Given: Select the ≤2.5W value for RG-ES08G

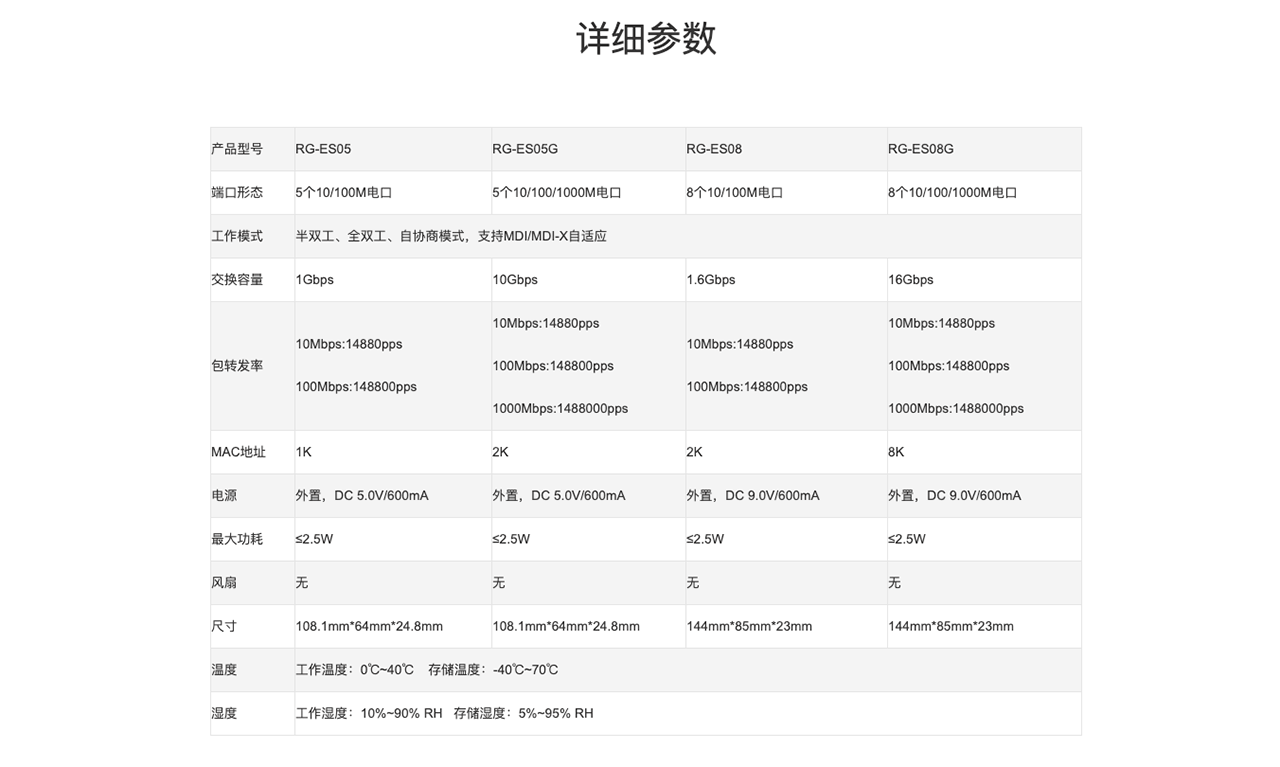Looking at the screenshot, I should point(907,539).
